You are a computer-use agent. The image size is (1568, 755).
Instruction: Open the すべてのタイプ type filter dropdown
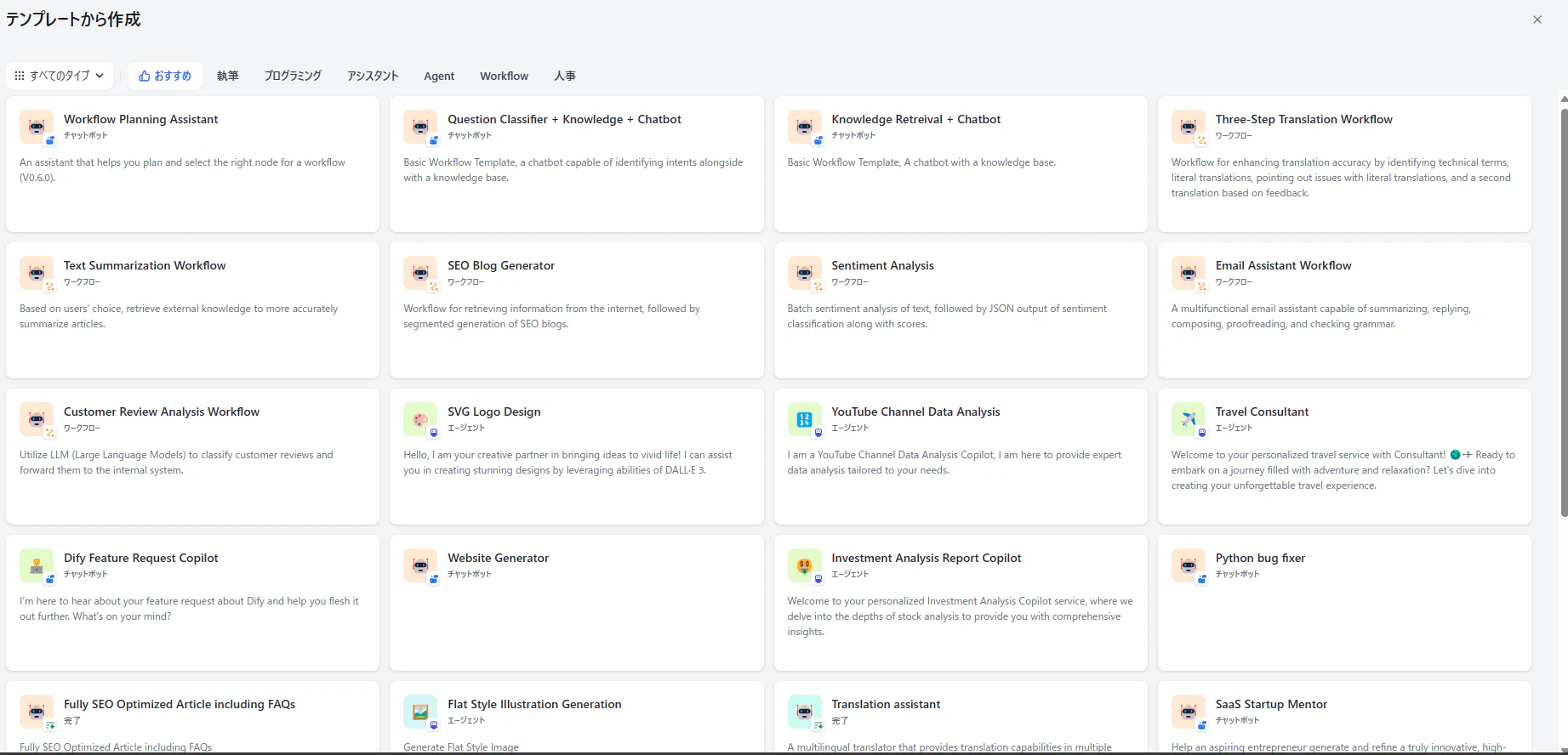pos(59,76)
